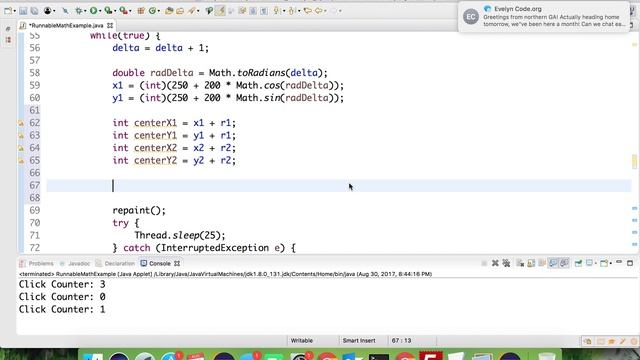Open the Open Console dropdown arrow
640x360 pixels.
[611, 263]
